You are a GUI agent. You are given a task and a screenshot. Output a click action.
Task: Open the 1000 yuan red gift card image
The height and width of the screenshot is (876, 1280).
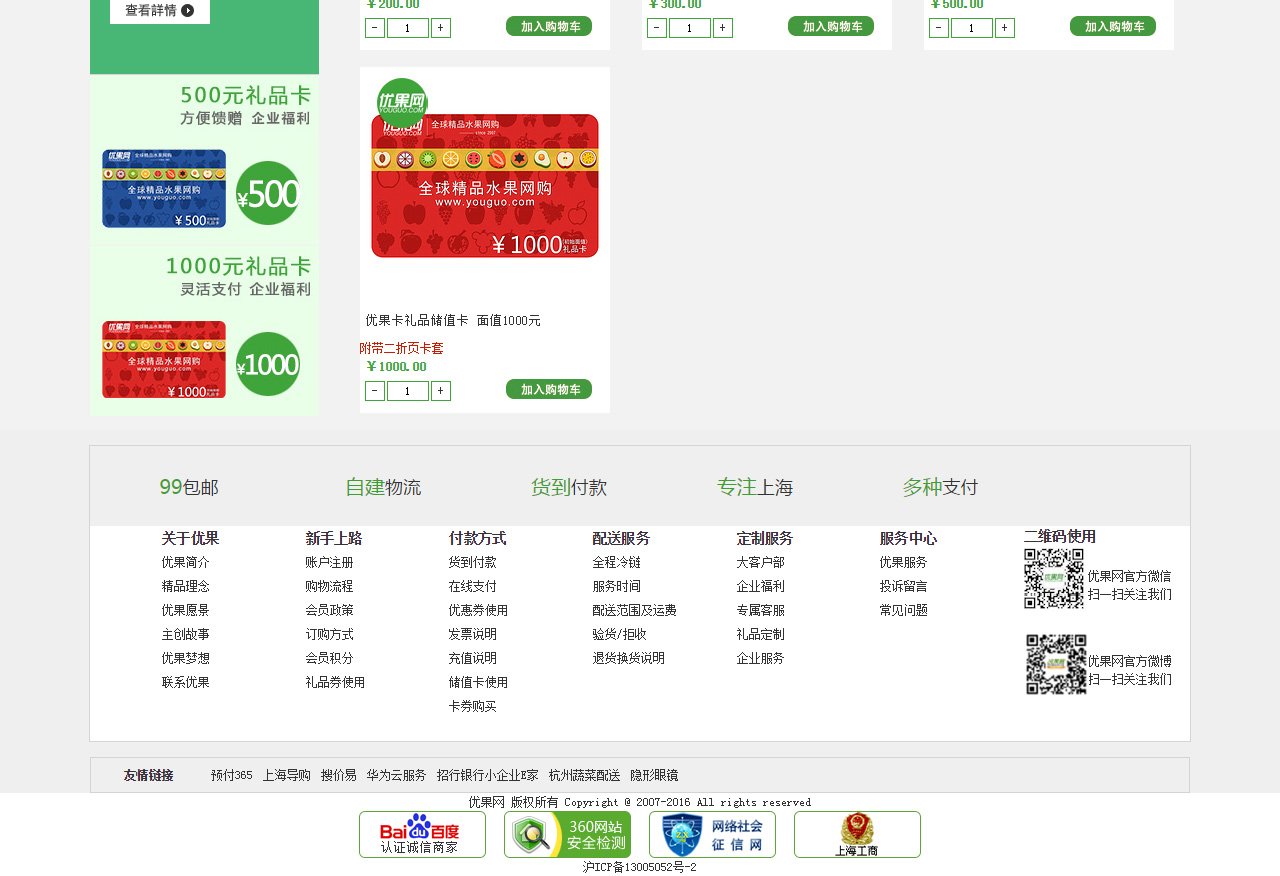(x=485, y=185)
